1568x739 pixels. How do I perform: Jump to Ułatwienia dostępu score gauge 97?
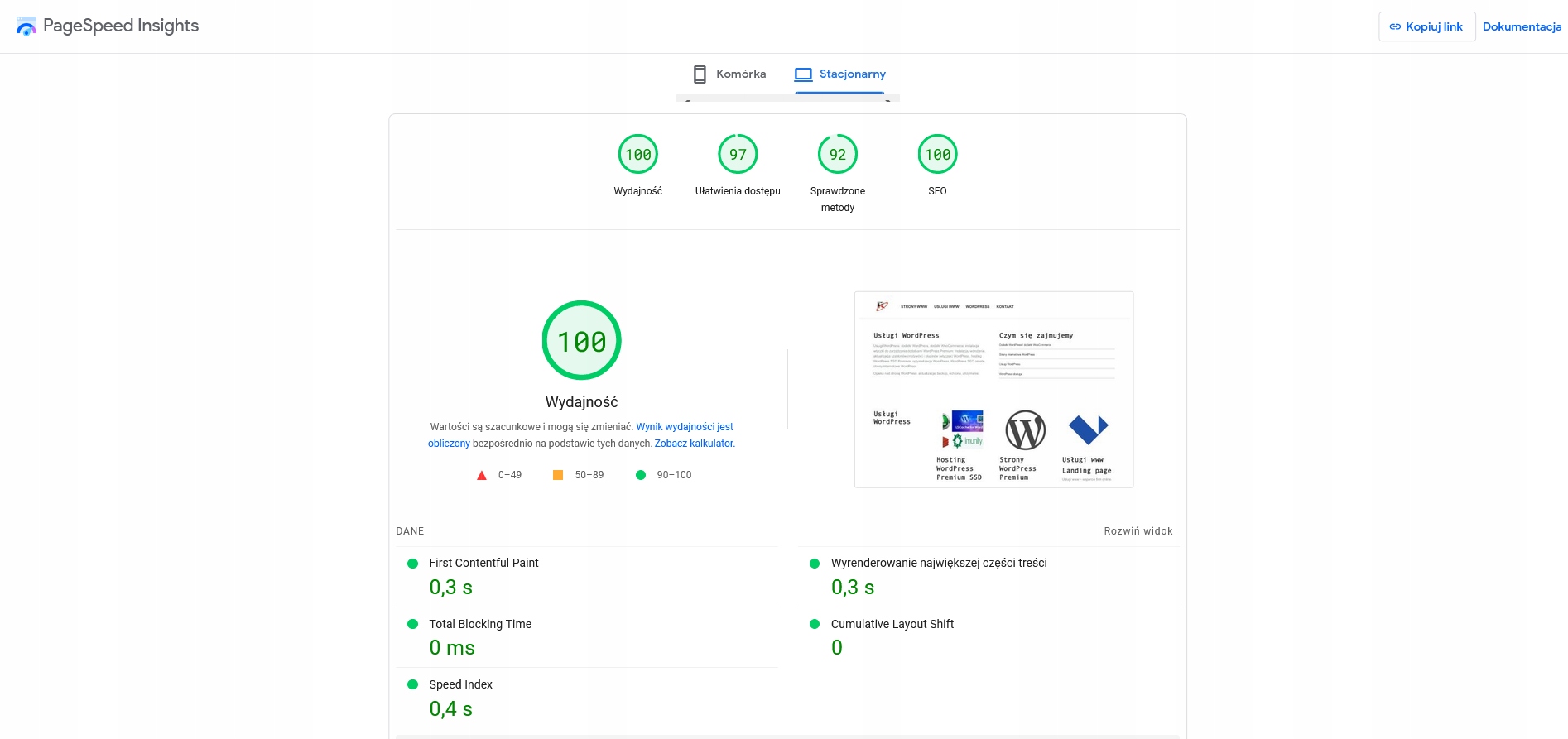[738, 154]
